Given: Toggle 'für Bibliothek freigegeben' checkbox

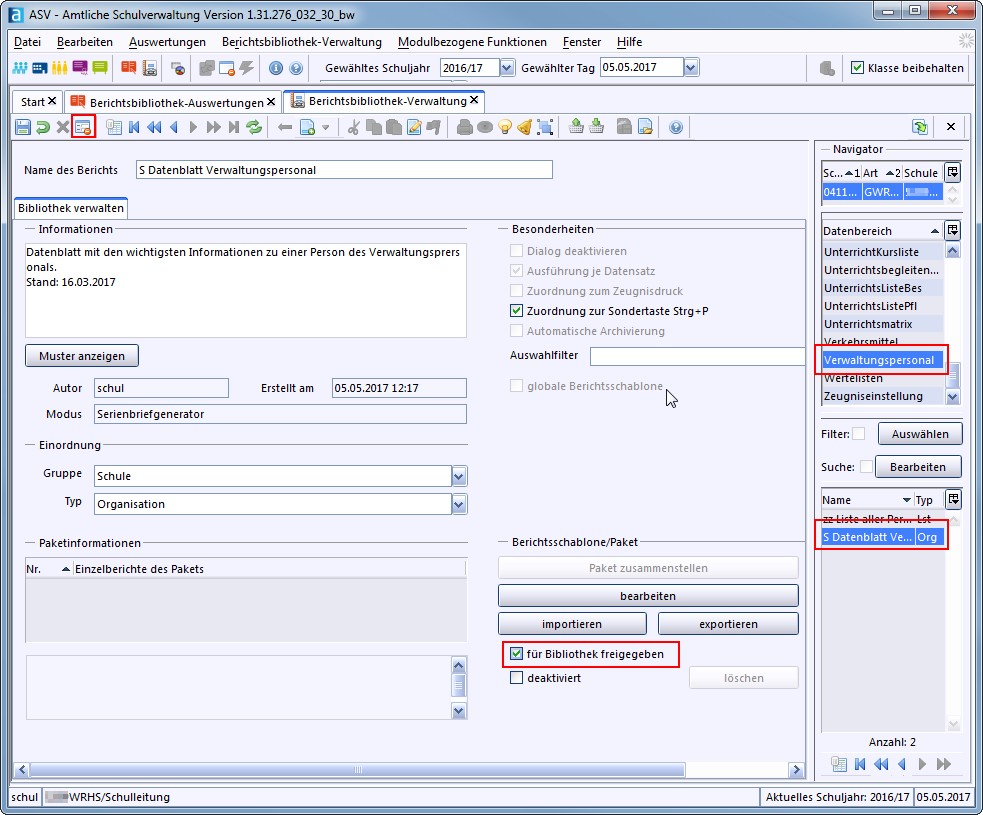Looking at the screenshot, I should [517, 654].
